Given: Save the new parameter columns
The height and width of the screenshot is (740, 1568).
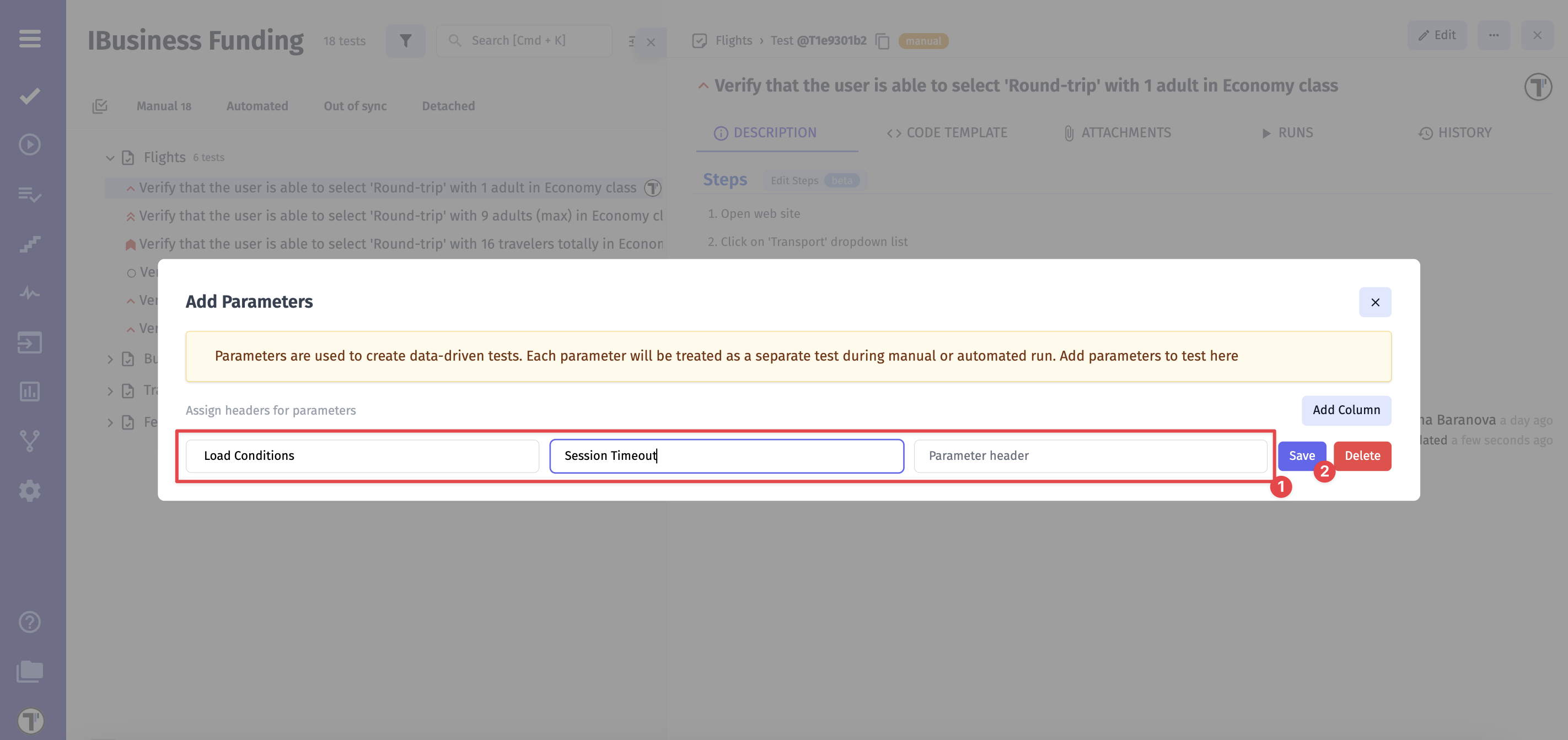Looking at the screenshot, I should point(1301,455).
